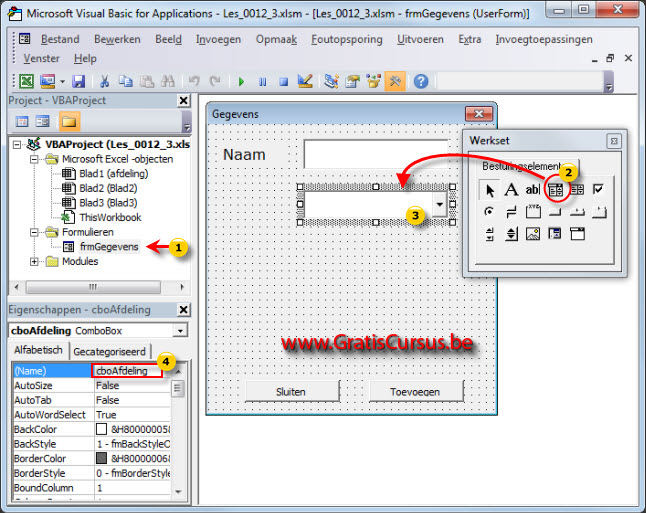Select the MultiPage tool in Werkset
Image resolution: width=646 pixels, height=513 pixels.
tap(599, 213)
